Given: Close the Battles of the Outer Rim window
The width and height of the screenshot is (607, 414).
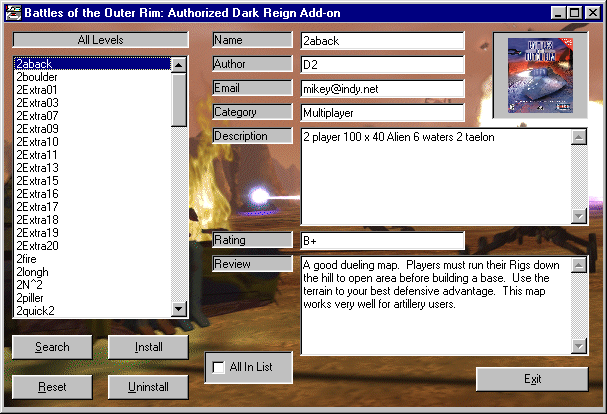Looking at the screenshot, I should pyautogui.click(x=593, y=13).
